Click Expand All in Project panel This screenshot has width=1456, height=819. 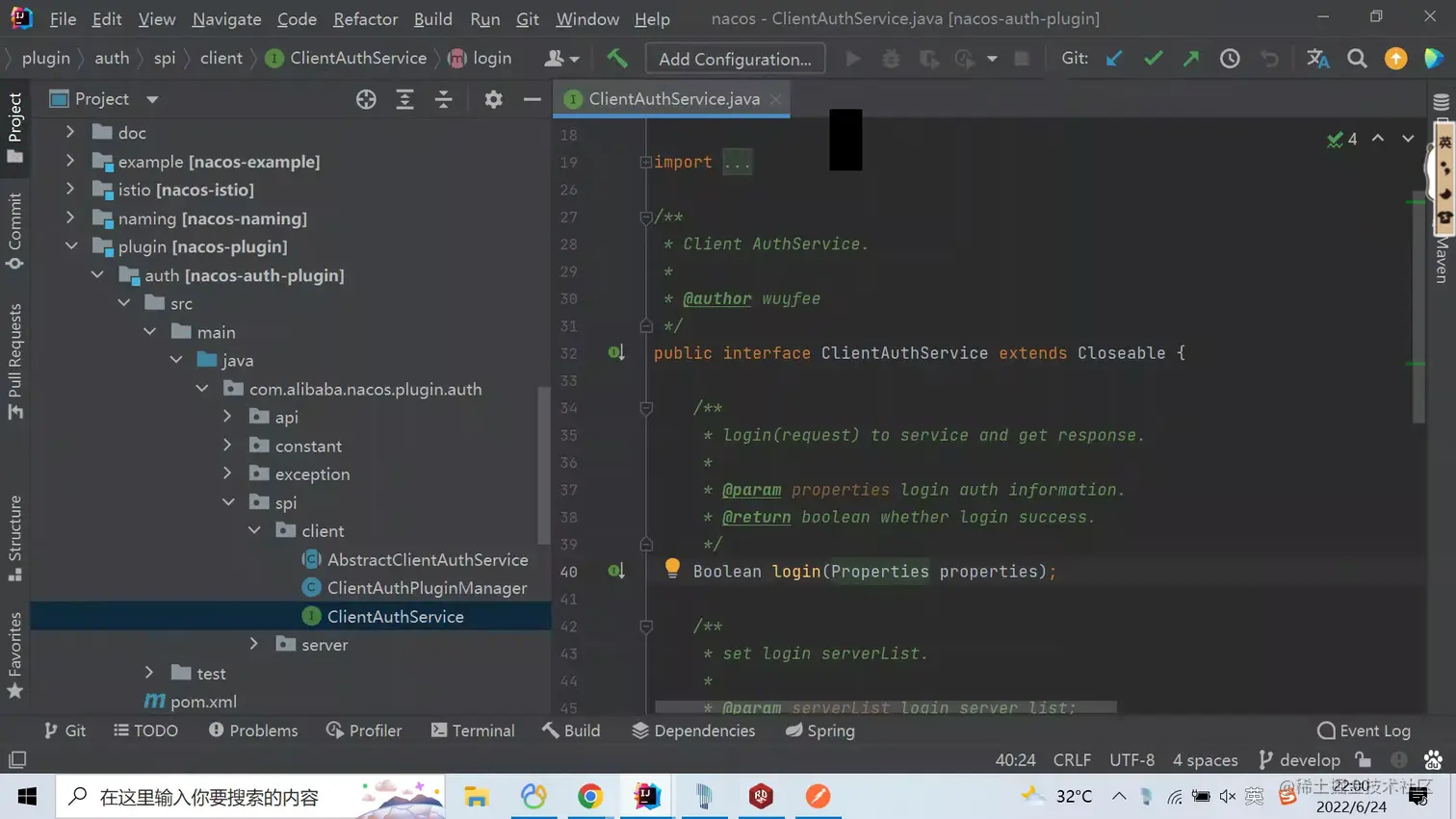(404, 99)
